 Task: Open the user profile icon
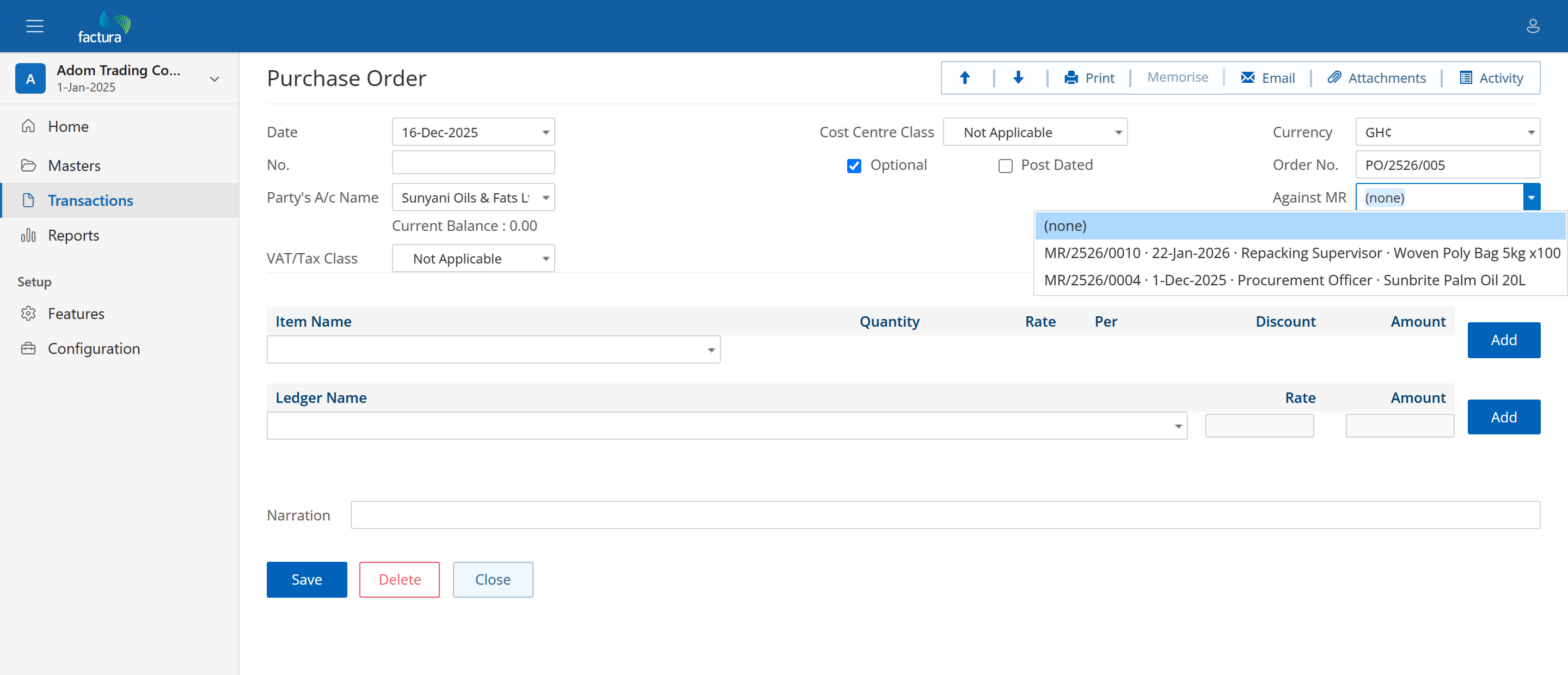1533,26
